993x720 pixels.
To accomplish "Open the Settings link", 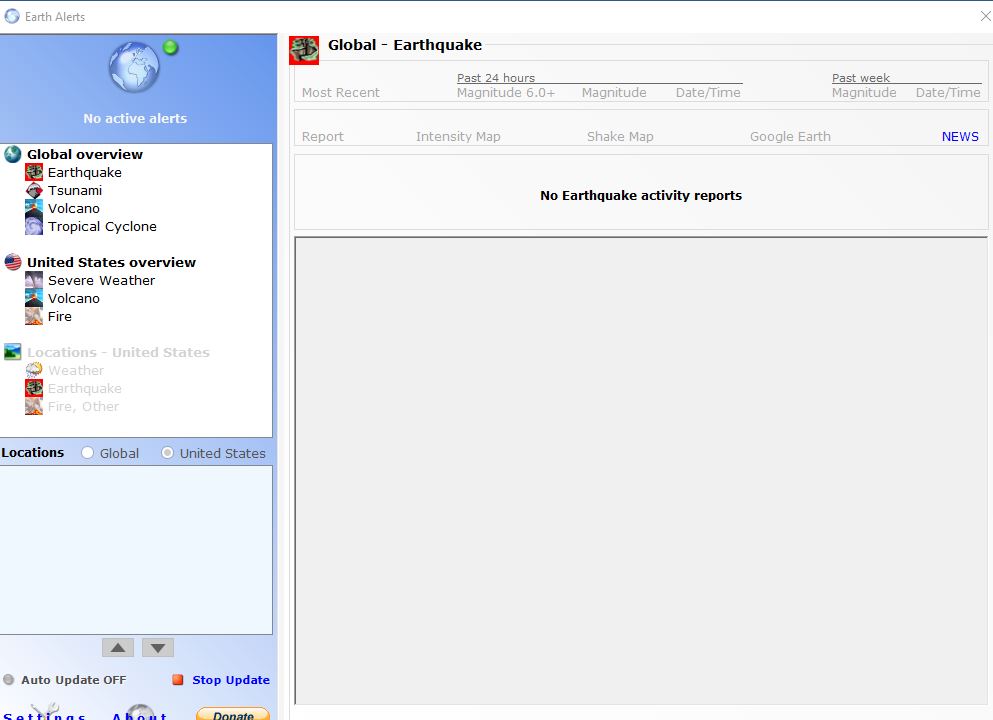I will click(45, 716).
